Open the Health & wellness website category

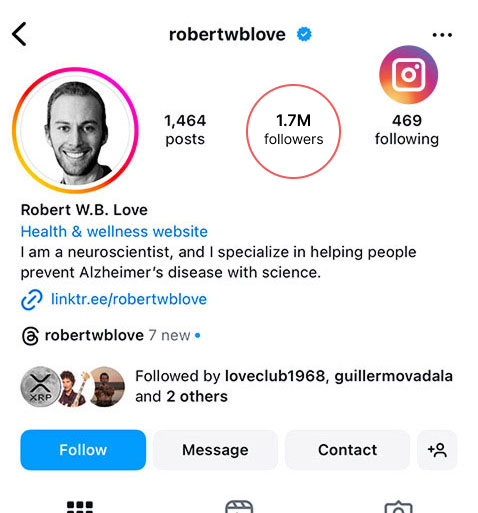(114, 231)
